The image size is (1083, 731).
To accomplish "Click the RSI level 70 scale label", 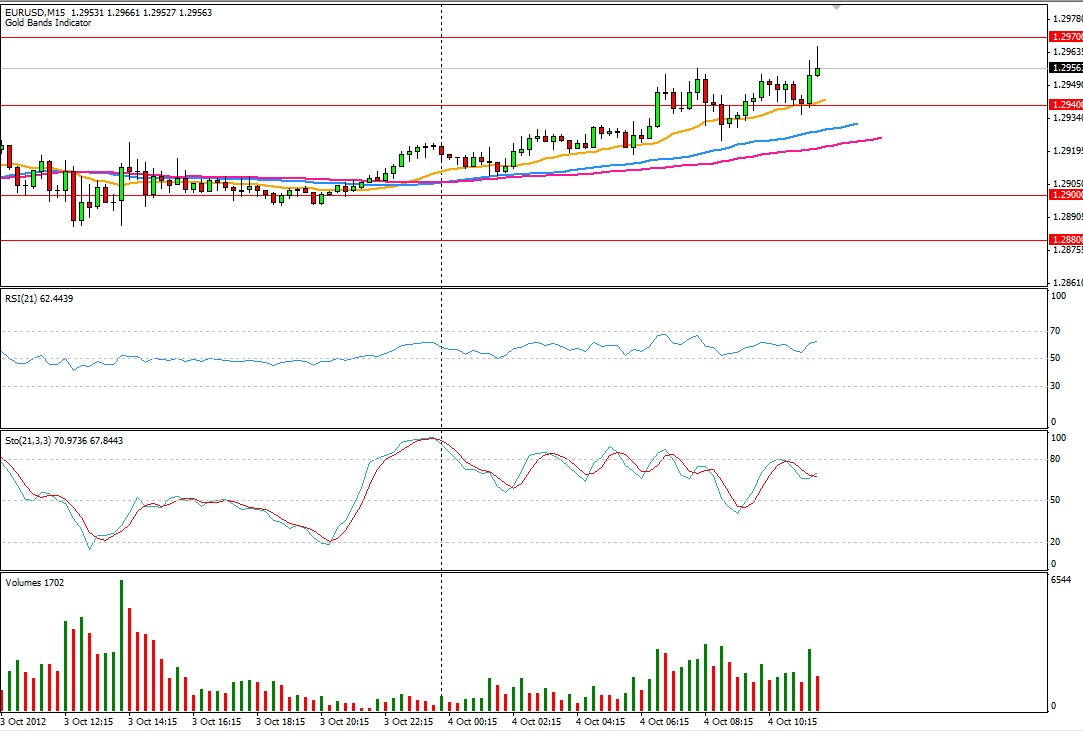I will tap(1056, 331).
